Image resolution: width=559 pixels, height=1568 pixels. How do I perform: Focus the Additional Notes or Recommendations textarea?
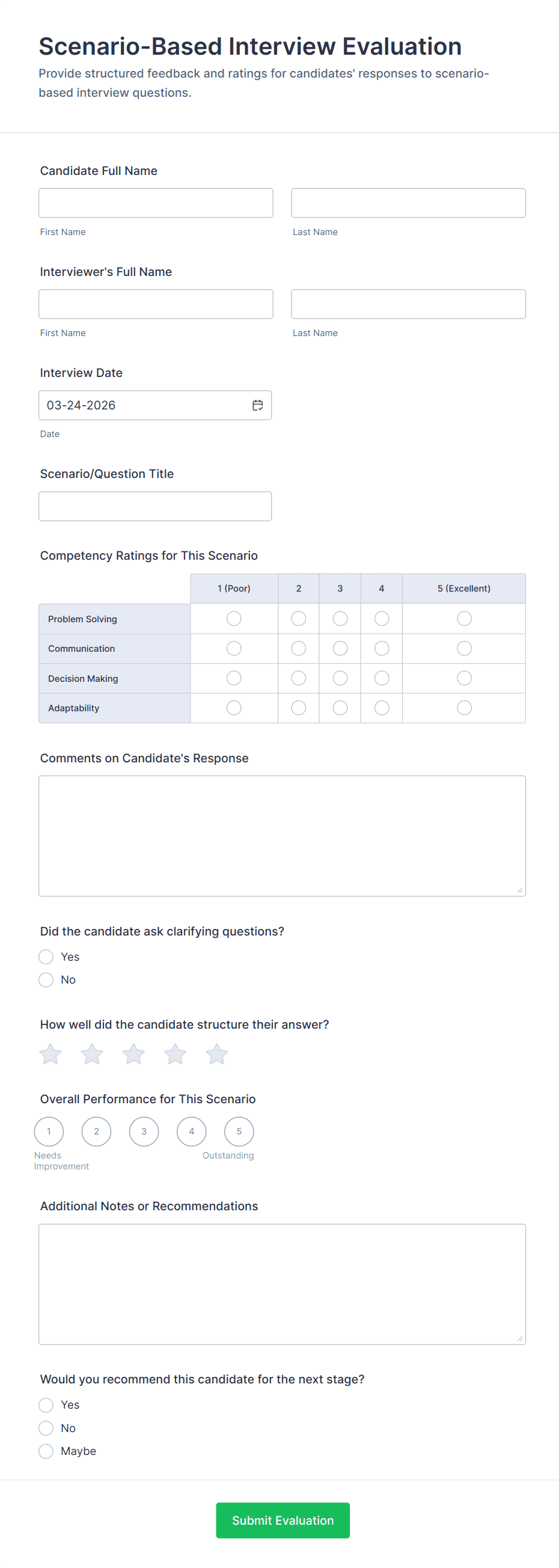coord(283,1284)
